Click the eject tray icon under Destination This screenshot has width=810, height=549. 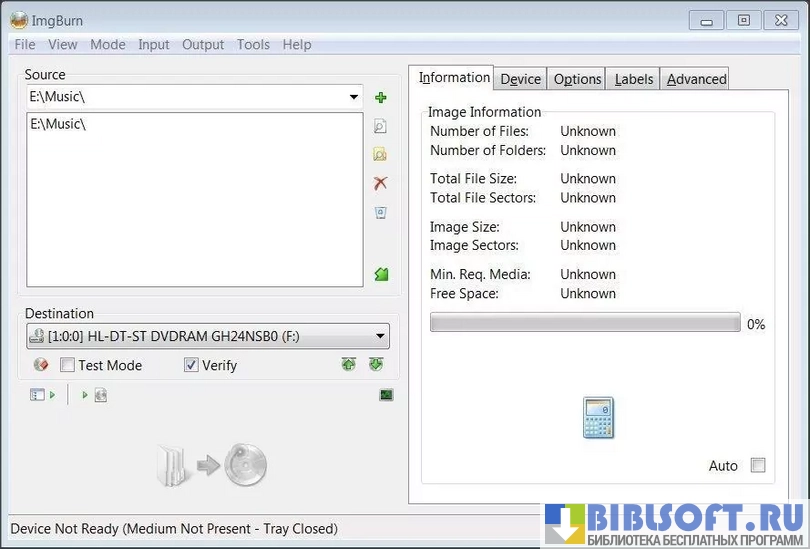(x=348, y=365)
